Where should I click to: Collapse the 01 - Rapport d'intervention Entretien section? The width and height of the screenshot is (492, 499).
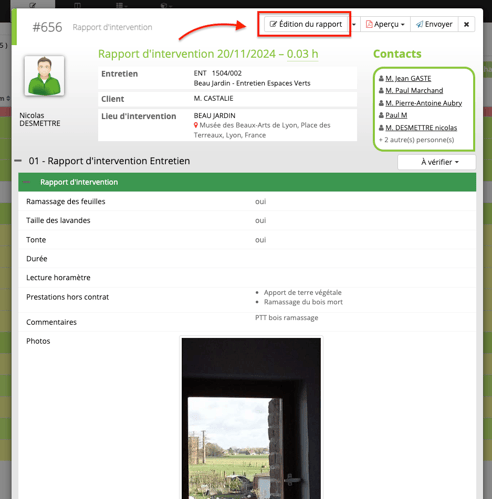pyautogui.click(x=18, y=161)
